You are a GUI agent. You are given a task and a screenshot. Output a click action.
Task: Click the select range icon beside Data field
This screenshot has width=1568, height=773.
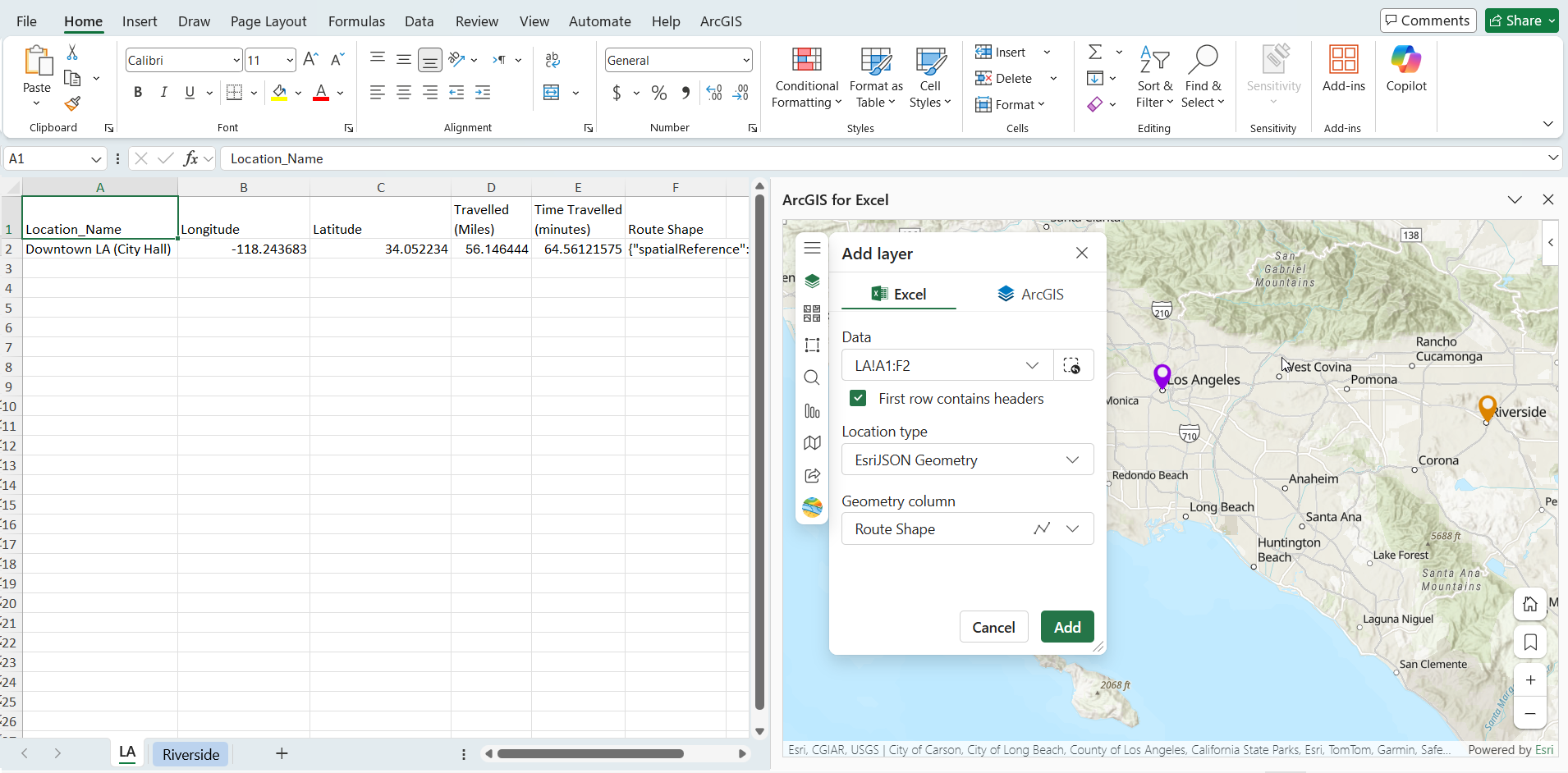point(1072,366)
